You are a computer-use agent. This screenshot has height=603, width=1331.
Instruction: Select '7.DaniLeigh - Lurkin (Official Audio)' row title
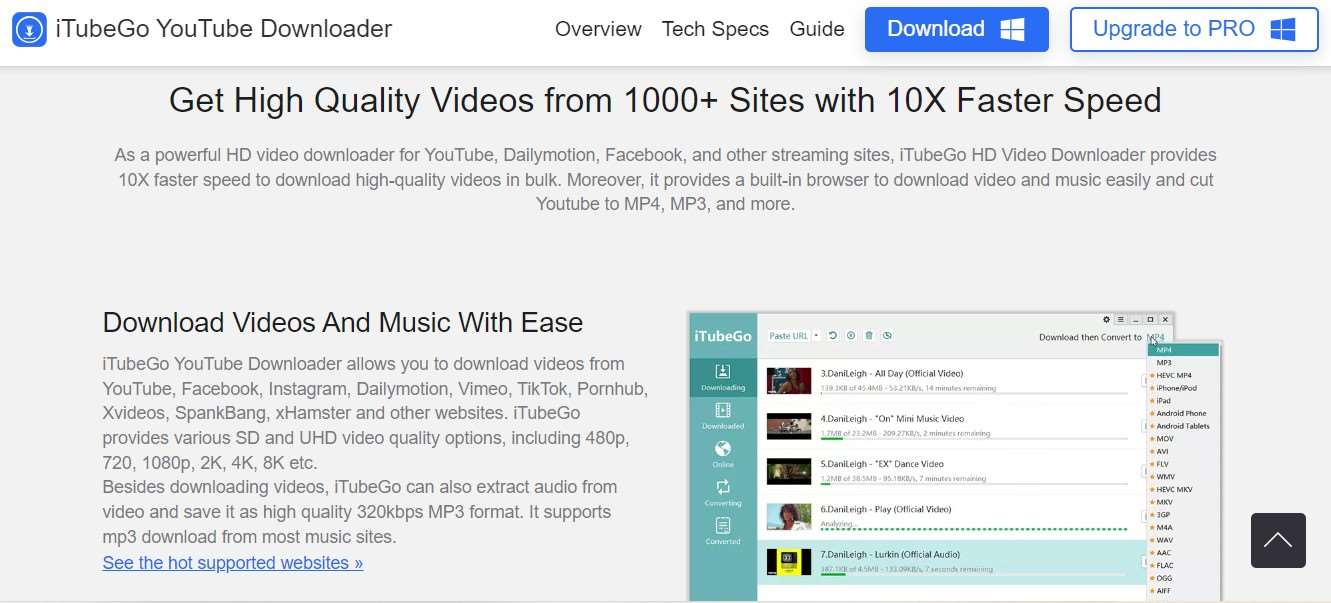(890, 554)
